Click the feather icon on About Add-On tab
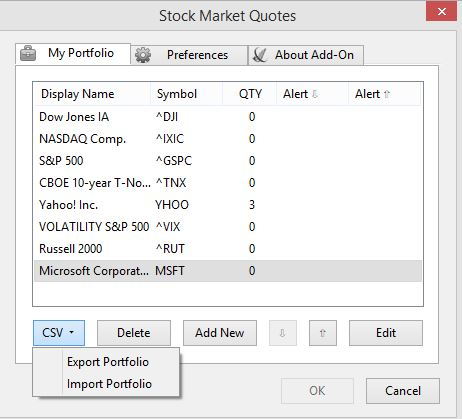The width and height of the screenshot is (462, 419). click(x=260, y=55)
